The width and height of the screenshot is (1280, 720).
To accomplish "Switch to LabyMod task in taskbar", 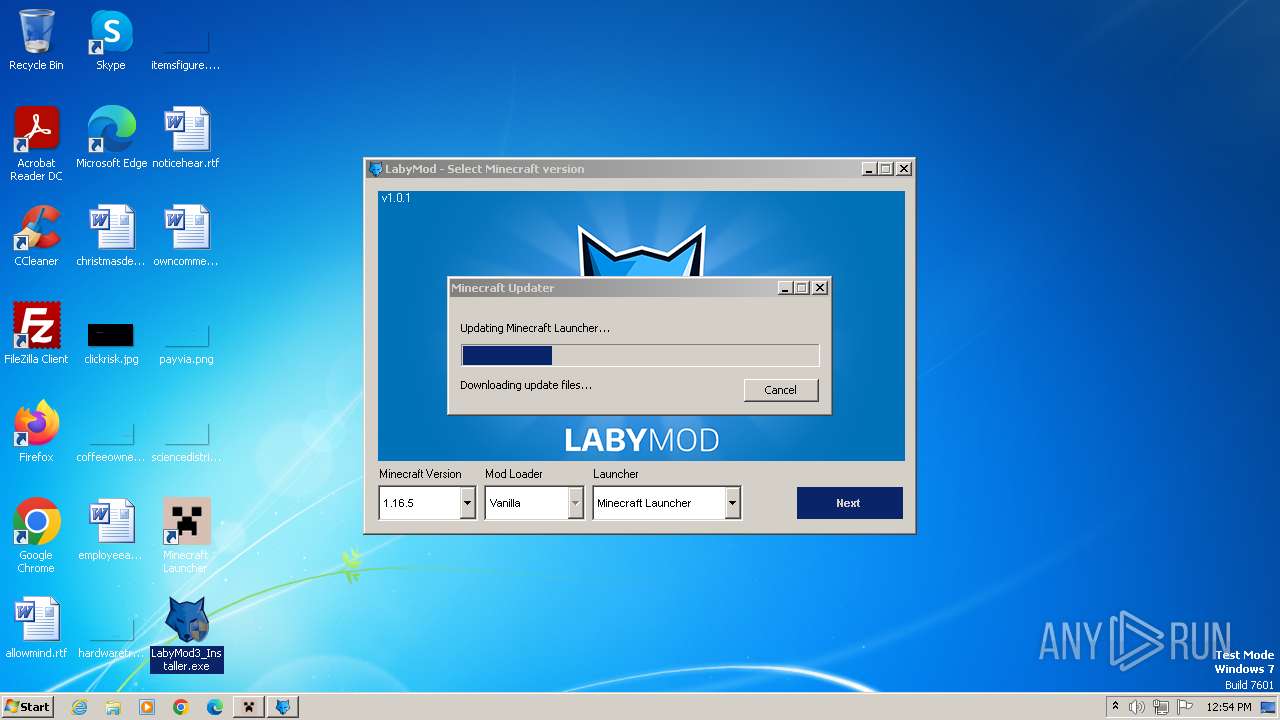I will 284,707.
